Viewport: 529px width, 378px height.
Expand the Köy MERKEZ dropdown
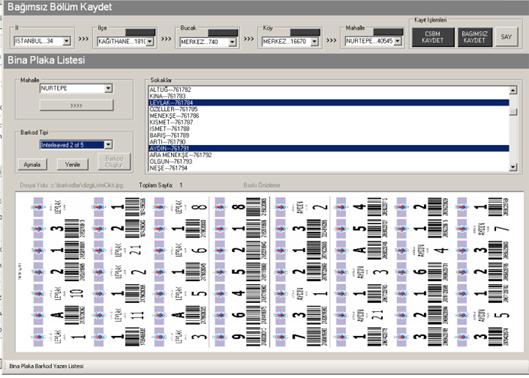pyautogui.click(x=314, y=42)
